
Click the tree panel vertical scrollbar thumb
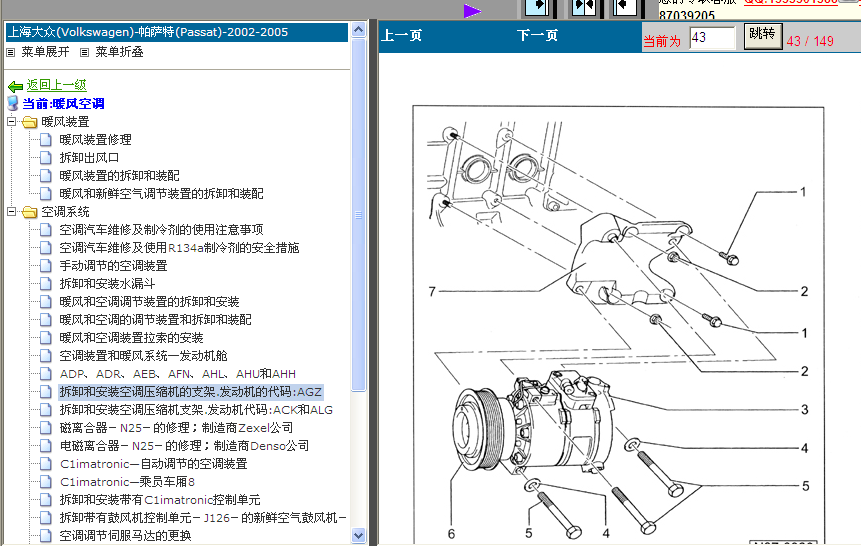click(359, 214)
